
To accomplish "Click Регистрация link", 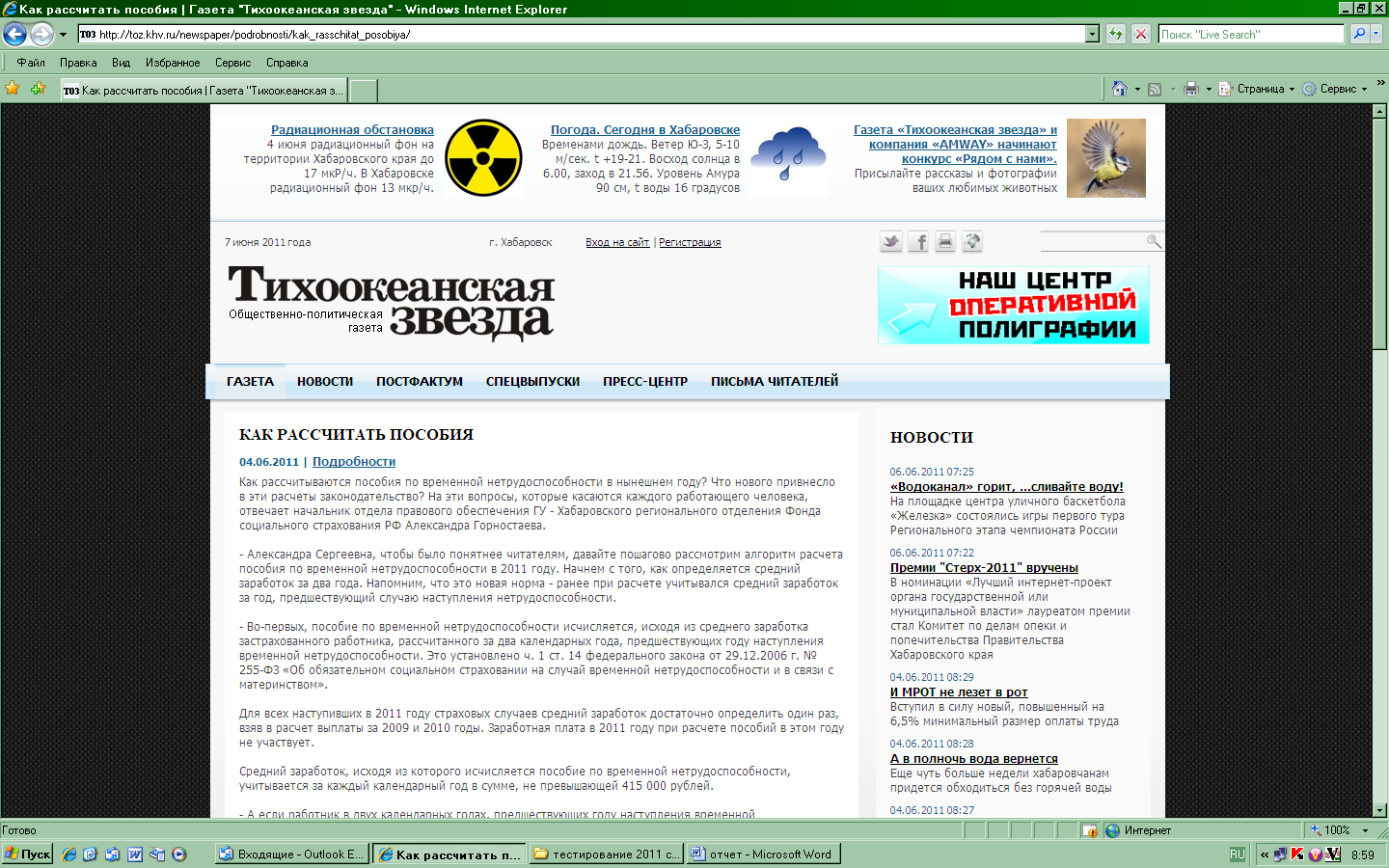I will click(690, 242).
